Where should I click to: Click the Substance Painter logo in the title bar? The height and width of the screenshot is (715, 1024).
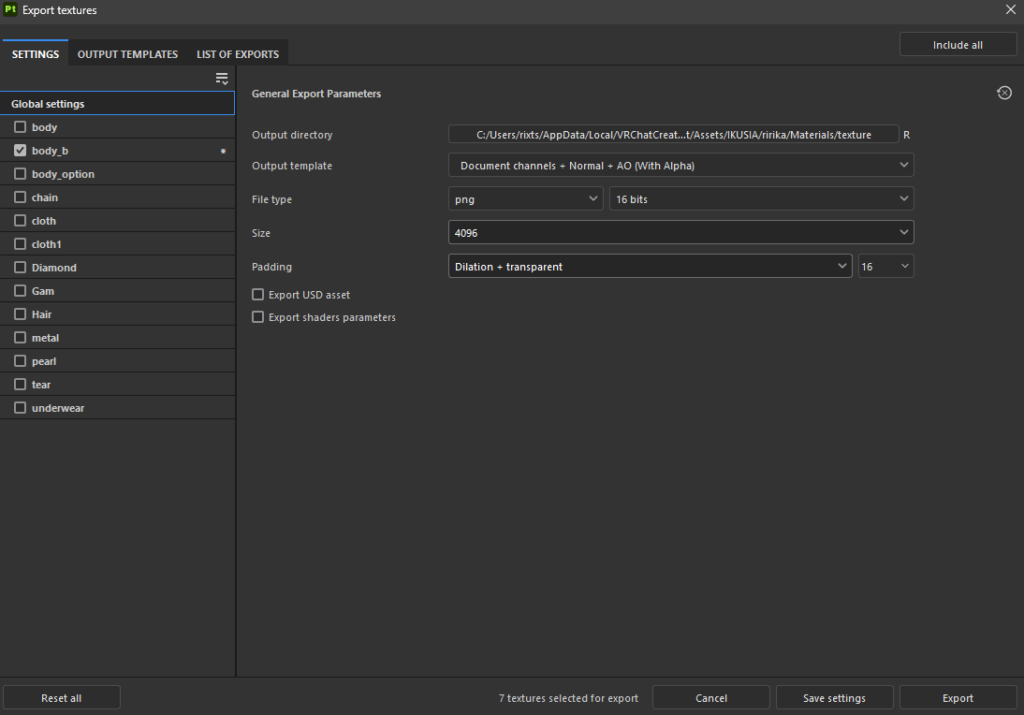point(10,9)
